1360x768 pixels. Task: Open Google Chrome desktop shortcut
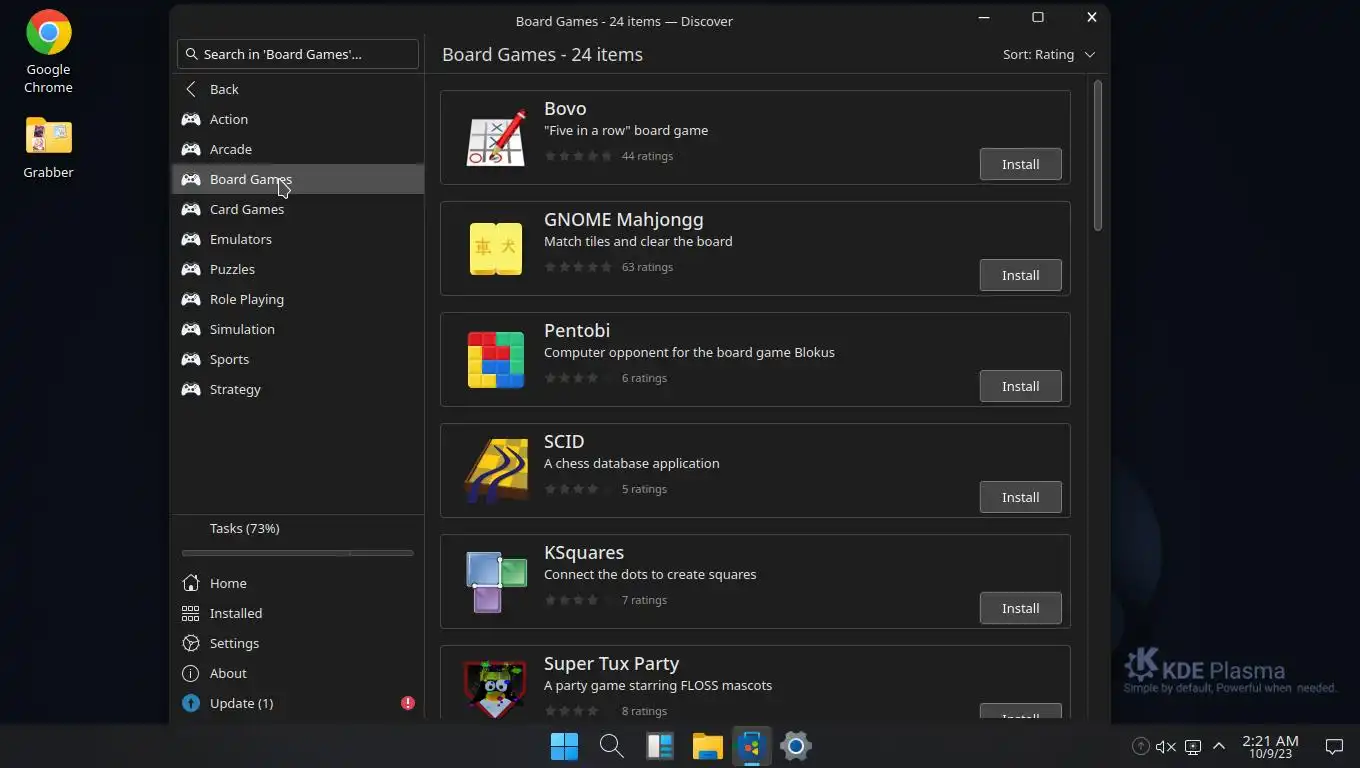pos(48,52)
